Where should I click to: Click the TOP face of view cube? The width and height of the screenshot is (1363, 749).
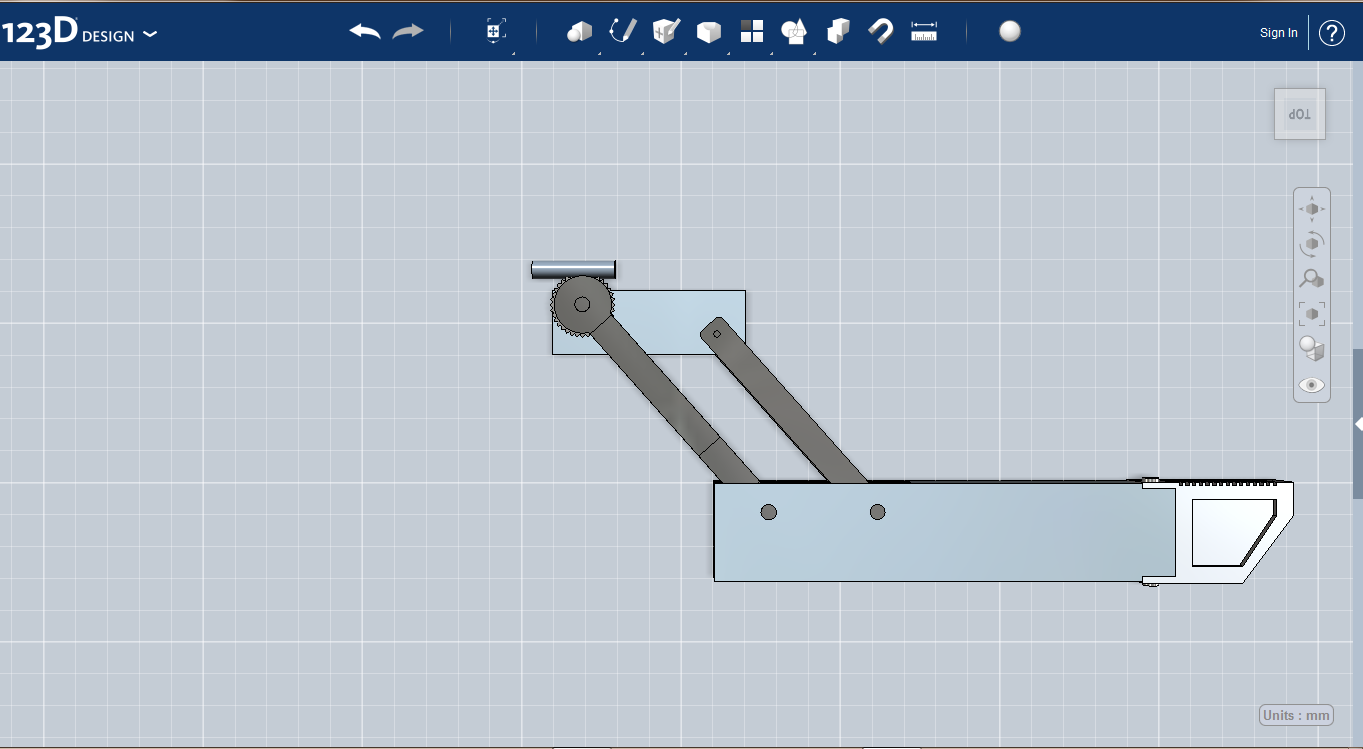coord(1299,114)
